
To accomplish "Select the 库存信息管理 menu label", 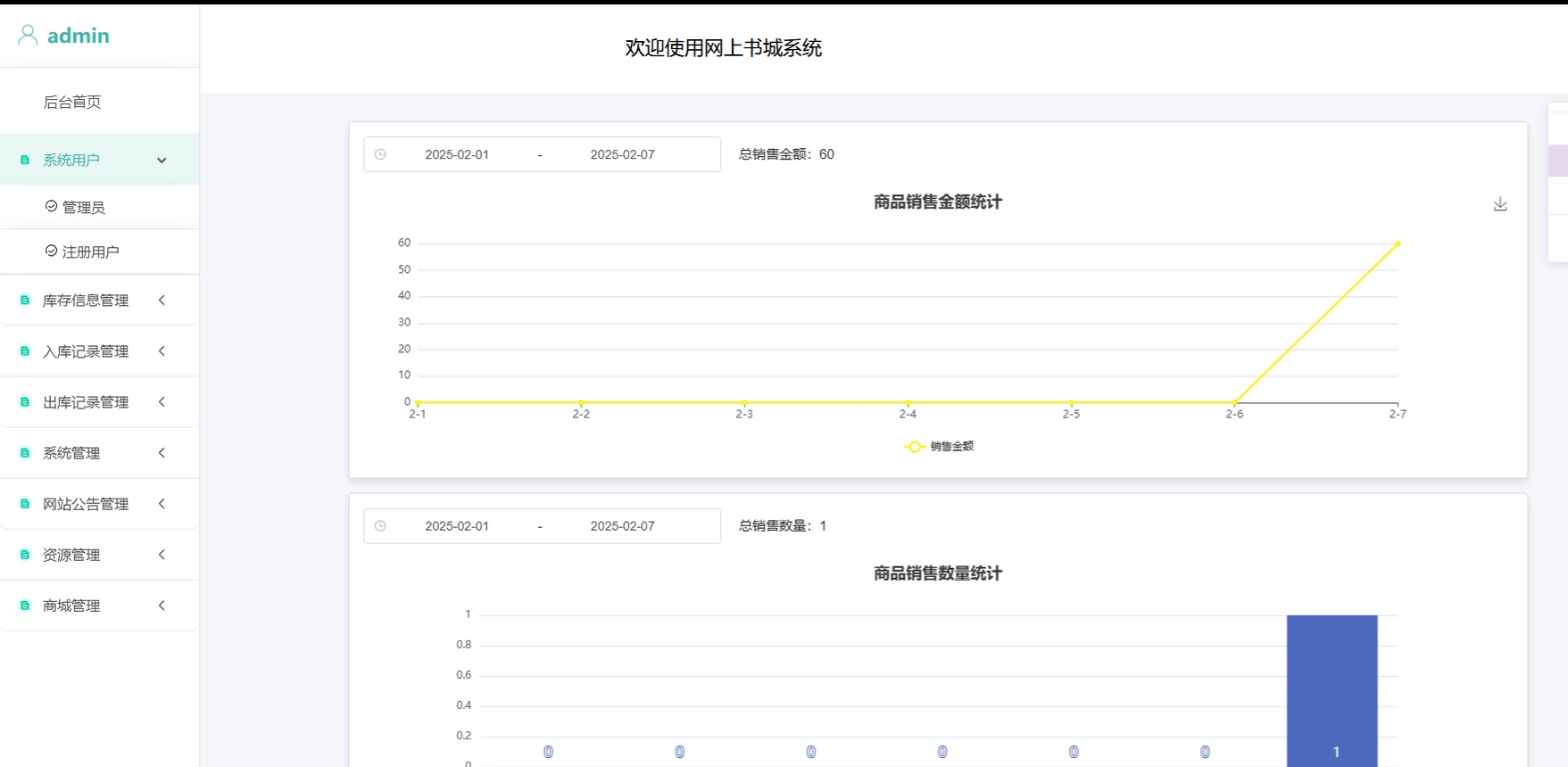I will point(86,301).
